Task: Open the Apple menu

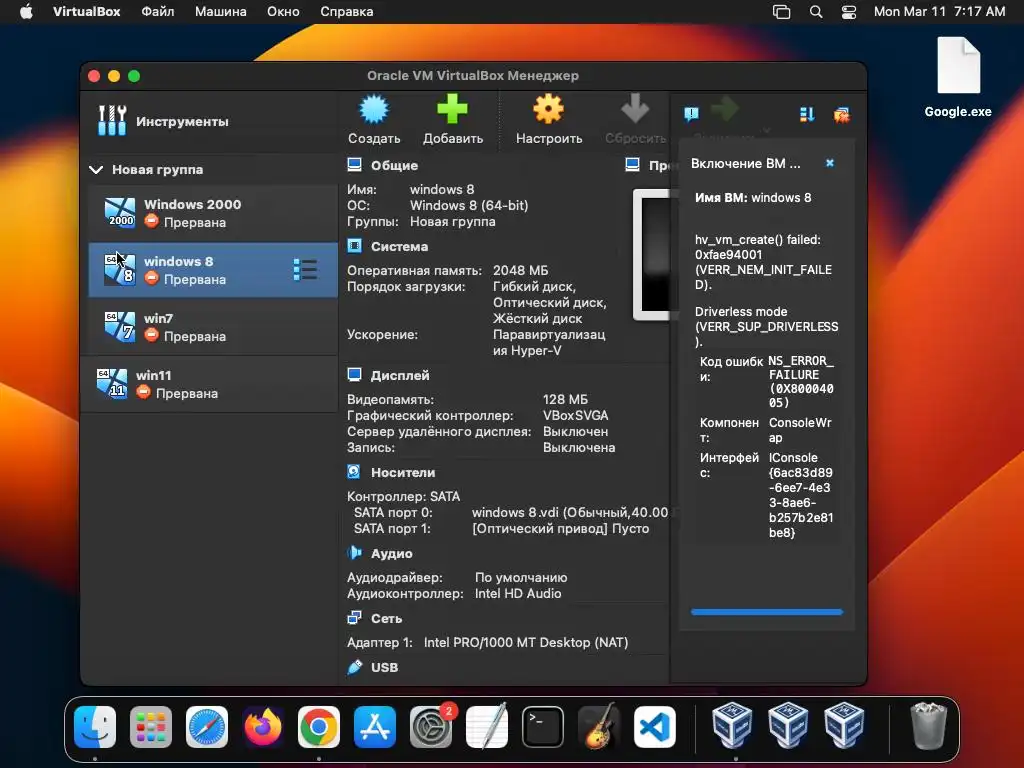Action: point(26,12)
